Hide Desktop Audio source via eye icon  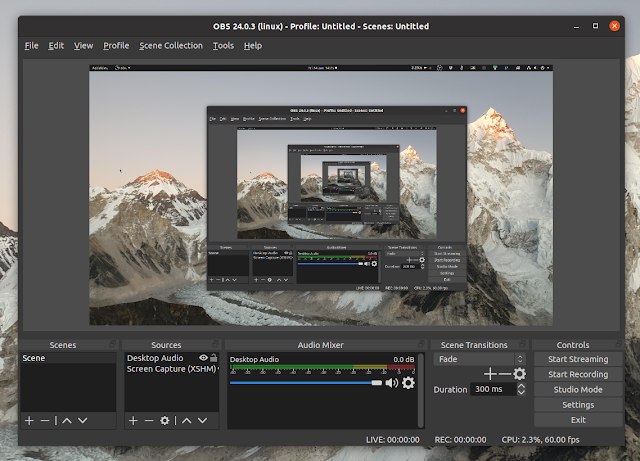203,358
